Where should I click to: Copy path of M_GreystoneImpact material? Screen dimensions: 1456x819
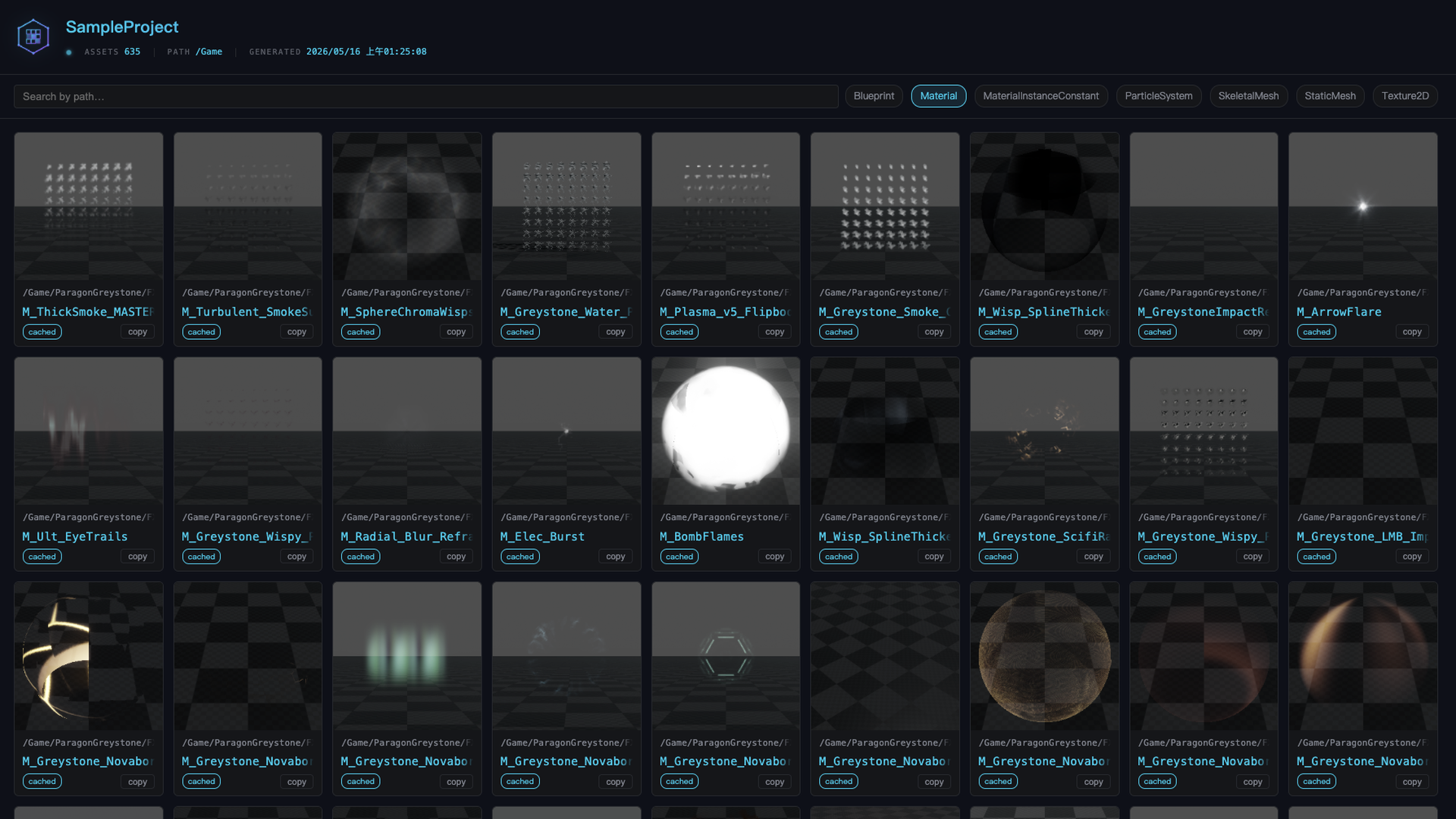tap(1253, 331)
